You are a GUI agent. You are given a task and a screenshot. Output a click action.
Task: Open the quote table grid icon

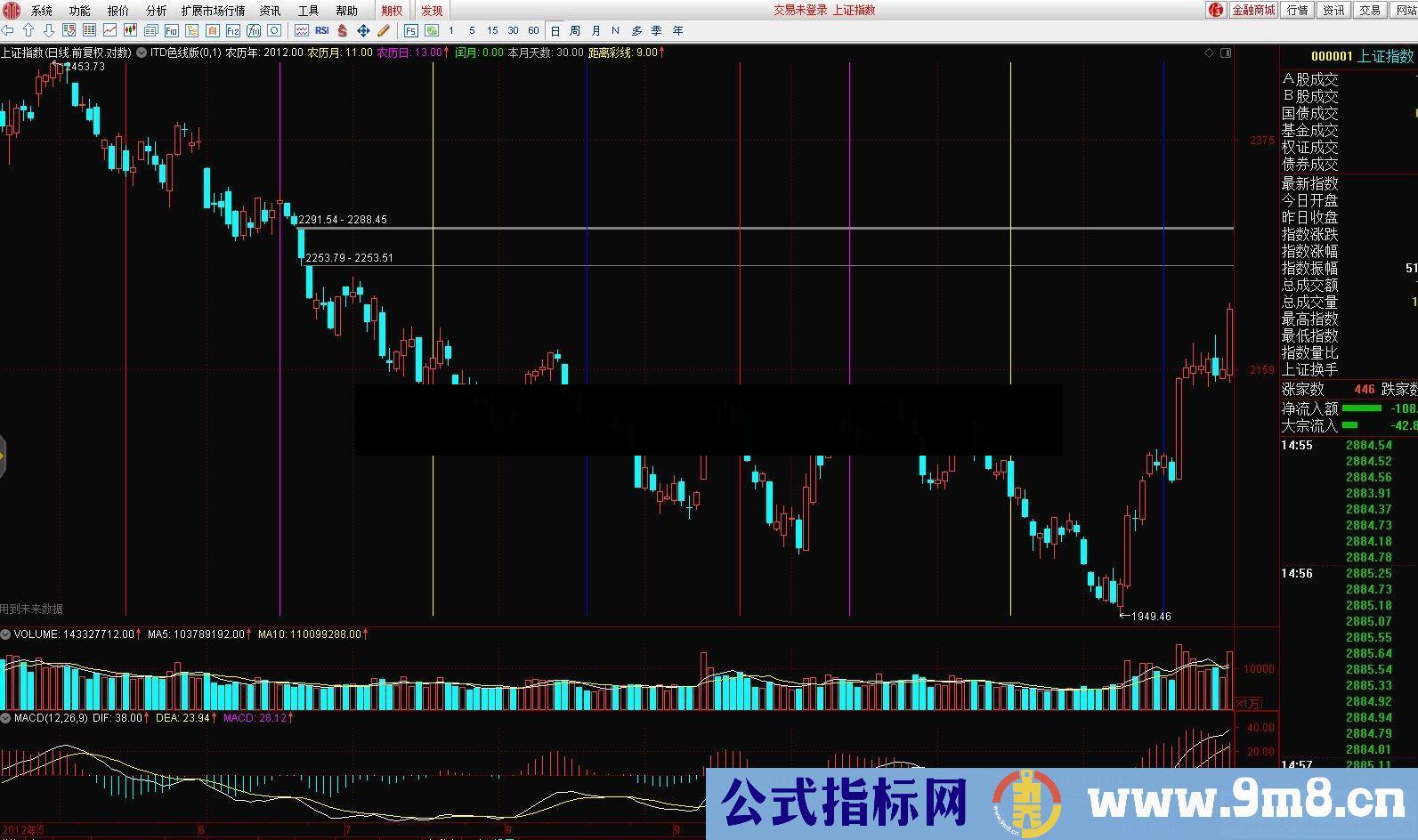point(90,30)
